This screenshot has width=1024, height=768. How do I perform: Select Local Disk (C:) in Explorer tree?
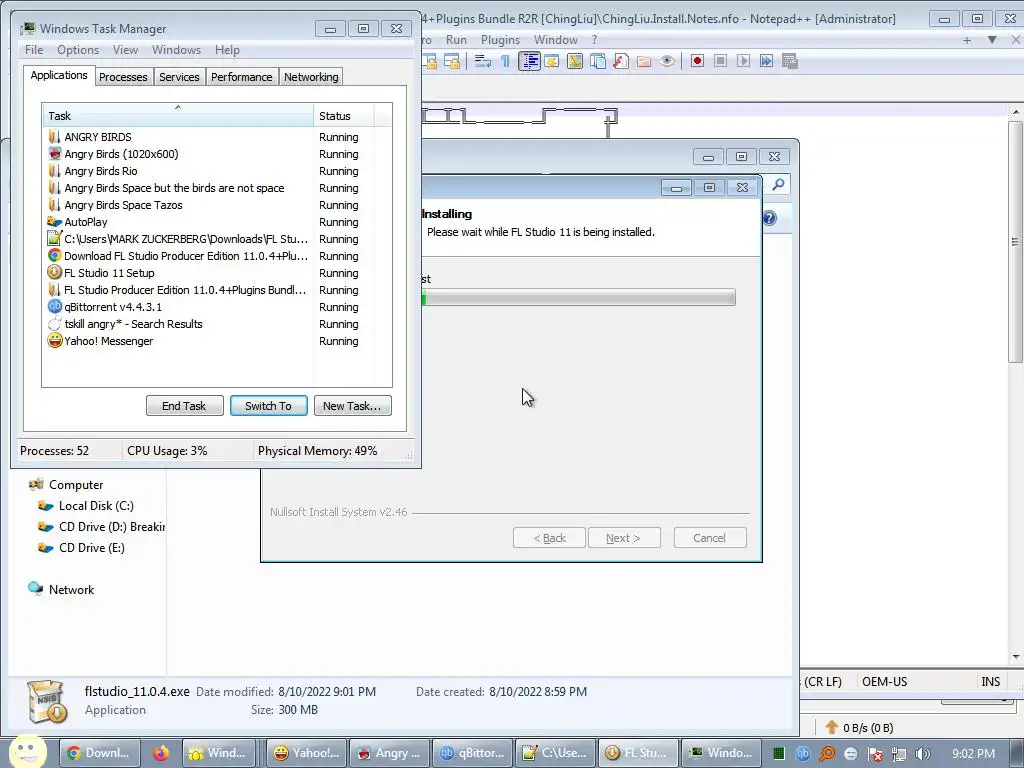point(86,505)
